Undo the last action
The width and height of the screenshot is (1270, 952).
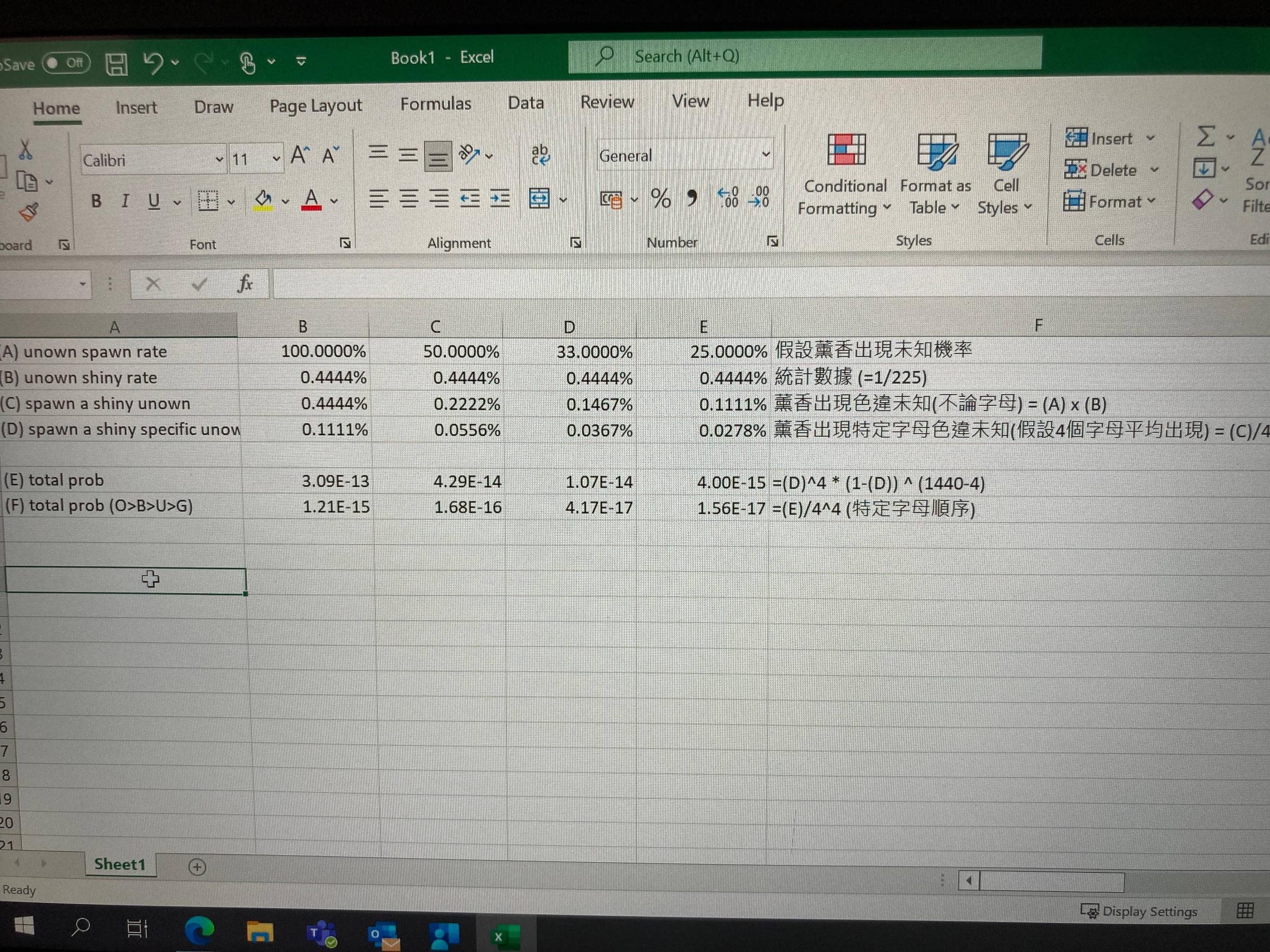(x=153, y=62)
